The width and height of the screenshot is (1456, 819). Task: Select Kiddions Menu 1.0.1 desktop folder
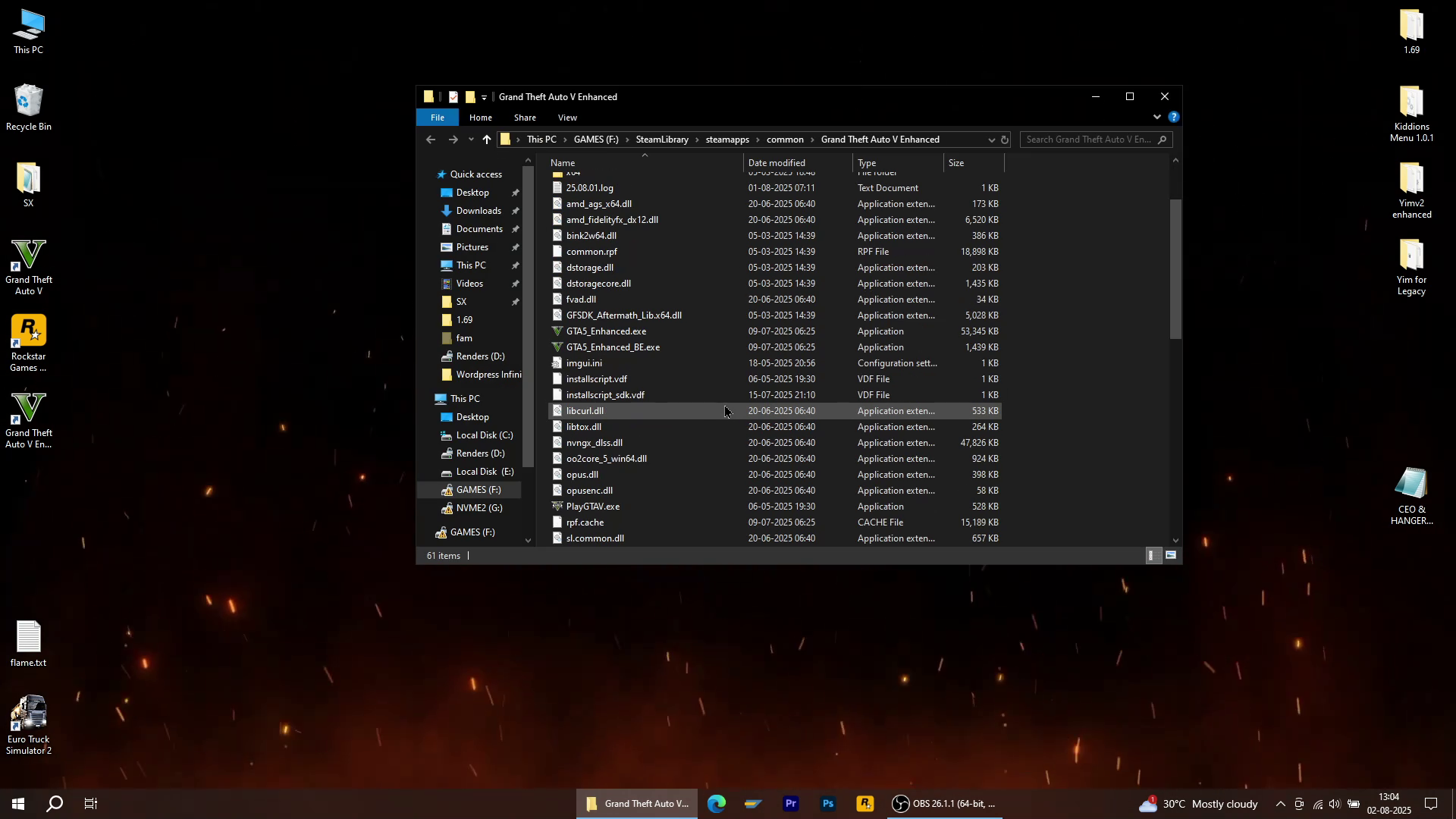click(x=1411, y=114)
